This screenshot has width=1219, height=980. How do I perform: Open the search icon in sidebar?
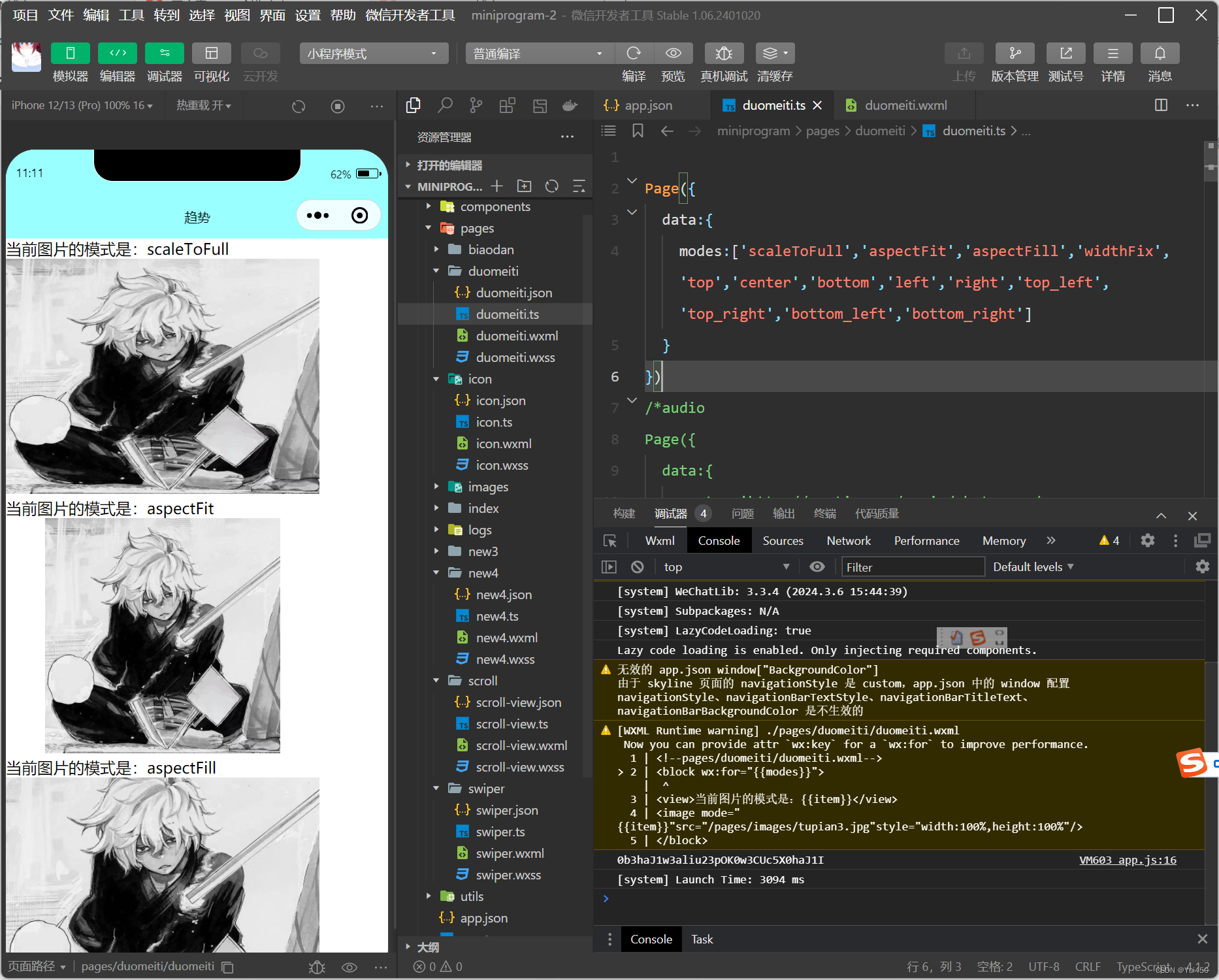point(446,105)
